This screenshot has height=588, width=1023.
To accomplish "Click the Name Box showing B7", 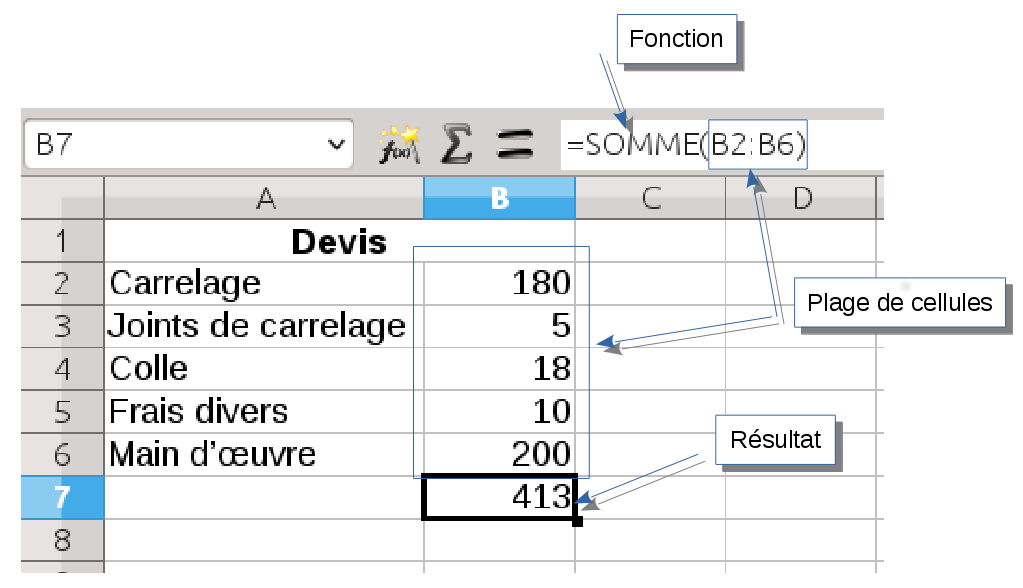I will pos(170,146).
